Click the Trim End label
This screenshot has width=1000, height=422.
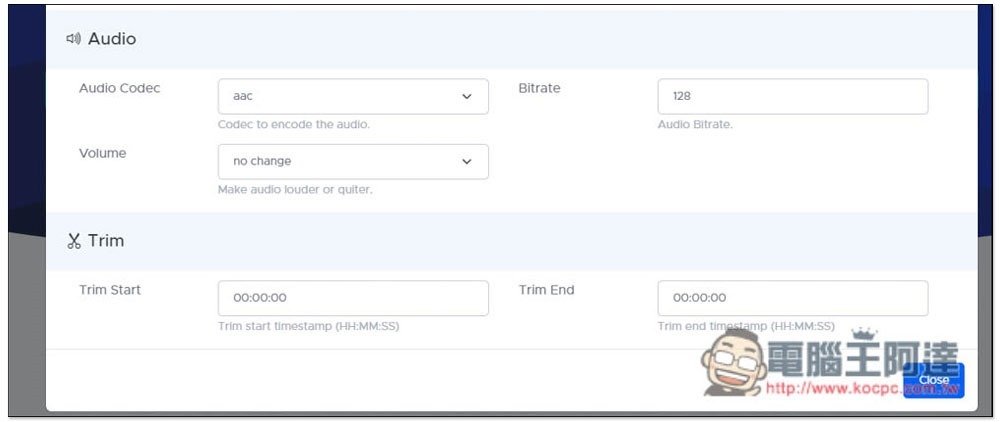click(x=546, y=290)
